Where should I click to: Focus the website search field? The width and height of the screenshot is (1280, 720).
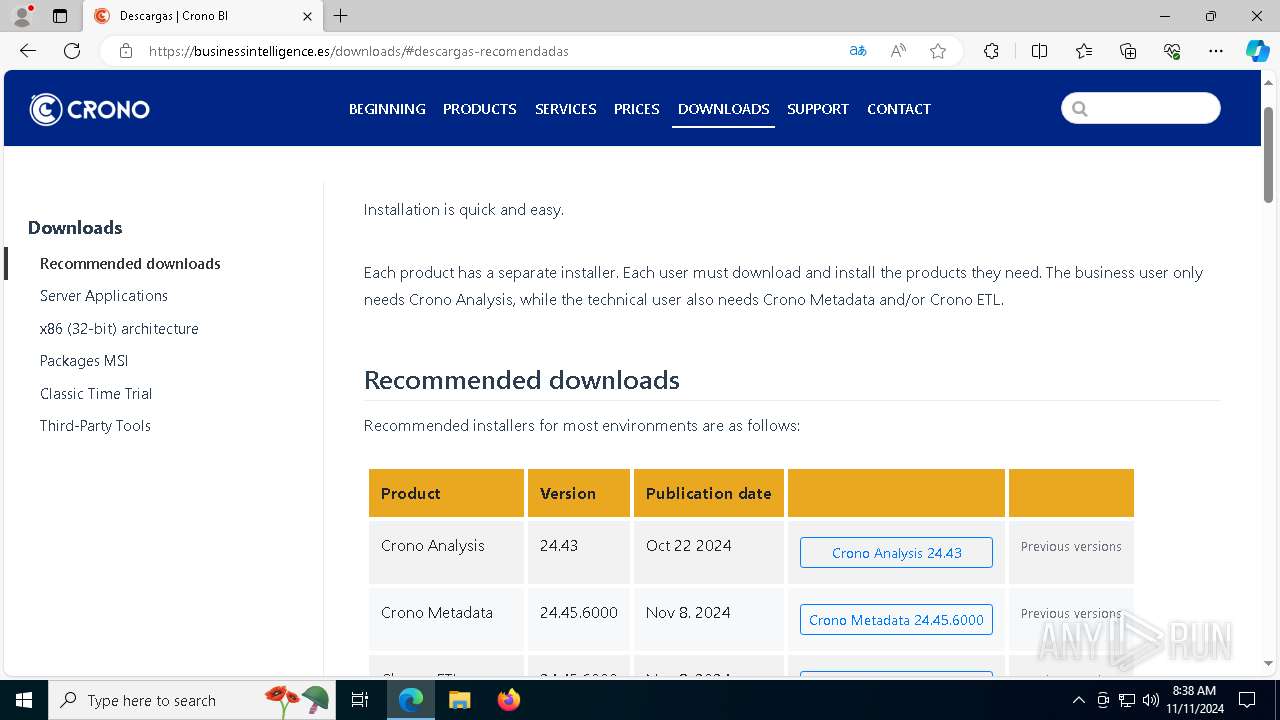pyautogui.click(x=1141, y=108)
